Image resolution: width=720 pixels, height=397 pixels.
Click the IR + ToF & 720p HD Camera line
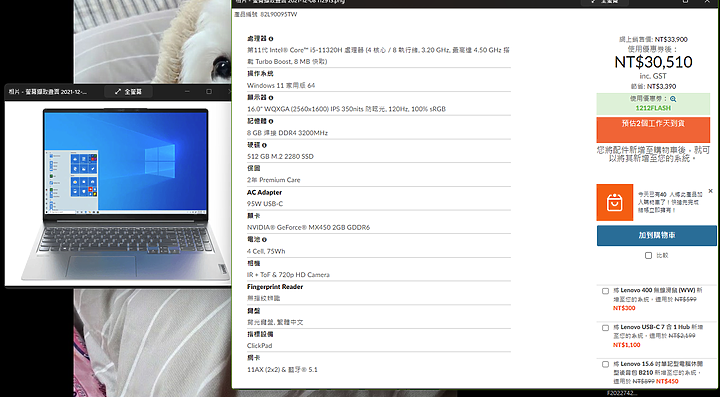[288, 274]
